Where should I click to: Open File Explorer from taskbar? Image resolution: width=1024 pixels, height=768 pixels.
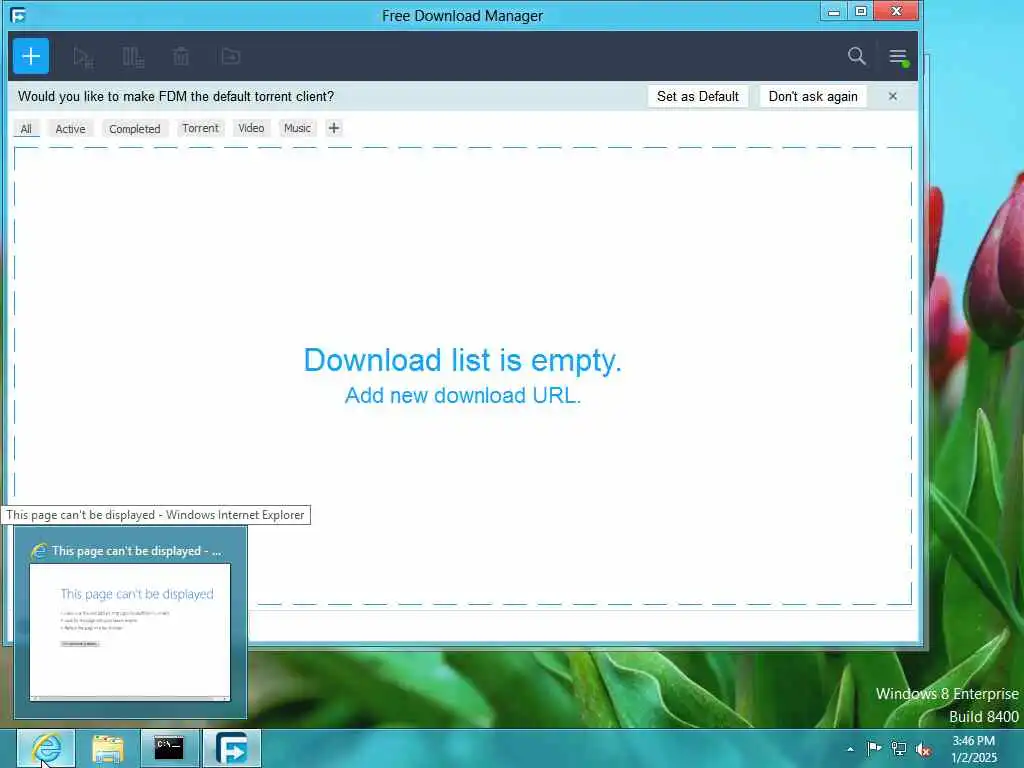(108, 748)
